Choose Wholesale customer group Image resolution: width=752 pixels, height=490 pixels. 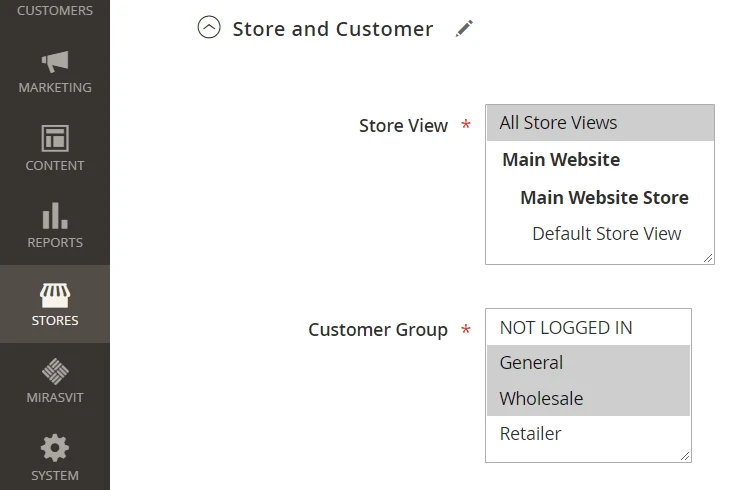[542, 398]
